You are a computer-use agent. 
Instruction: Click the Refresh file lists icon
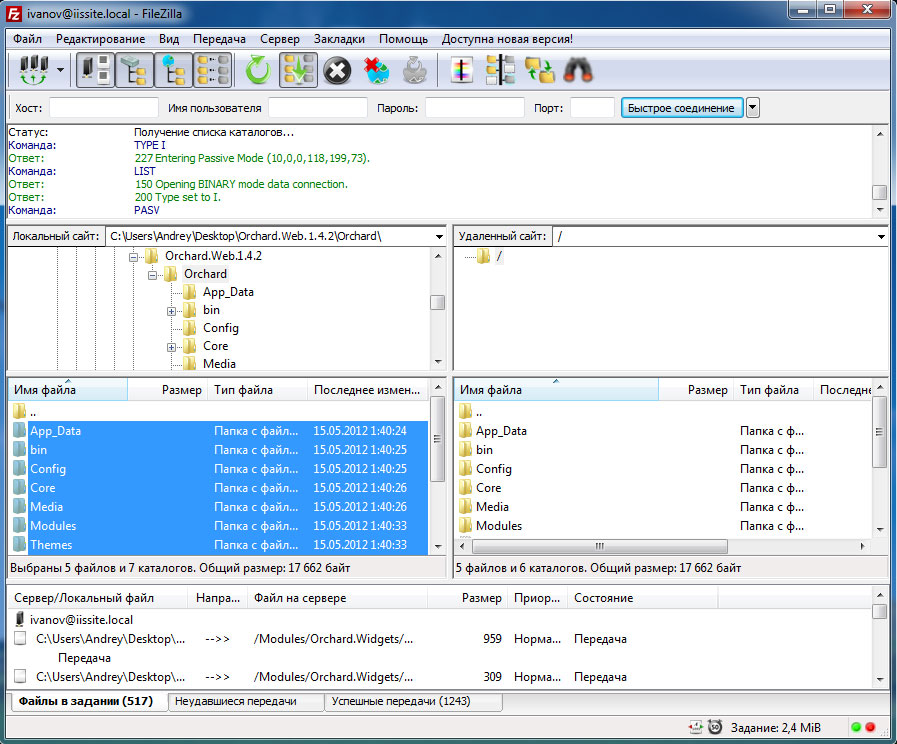(259, 70)
